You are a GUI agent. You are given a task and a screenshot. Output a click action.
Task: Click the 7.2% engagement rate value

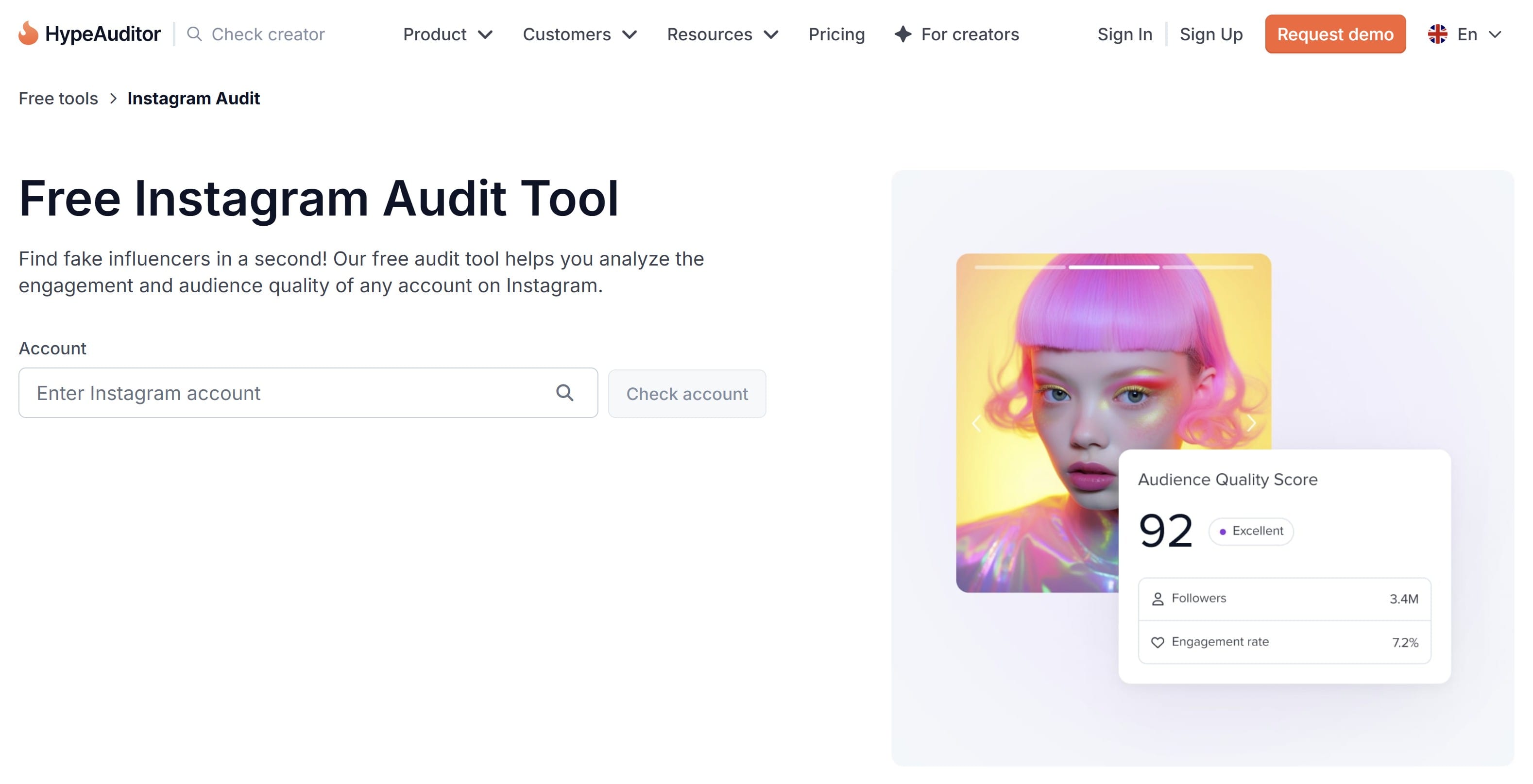click(x=1404, y=642)
